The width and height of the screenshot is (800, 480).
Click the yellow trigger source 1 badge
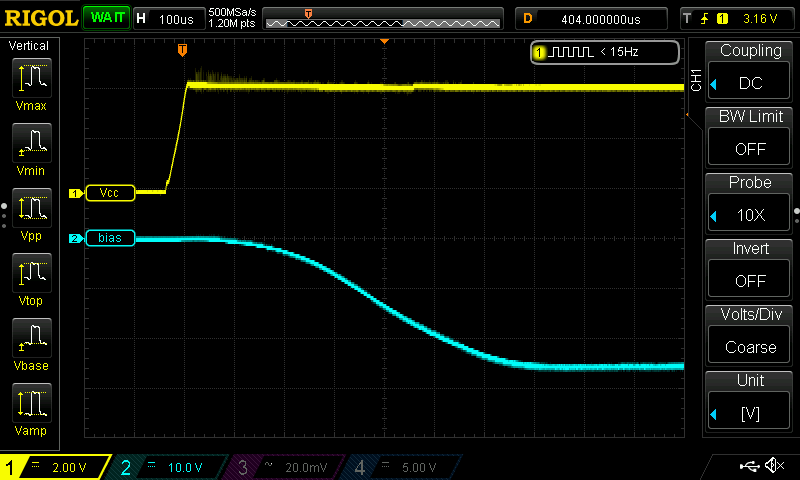[x=722, y=19]
